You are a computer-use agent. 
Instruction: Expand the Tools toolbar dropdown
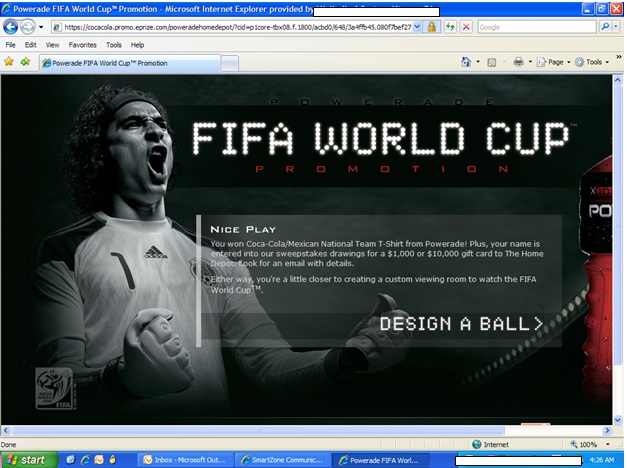click(x=595, y=62)
